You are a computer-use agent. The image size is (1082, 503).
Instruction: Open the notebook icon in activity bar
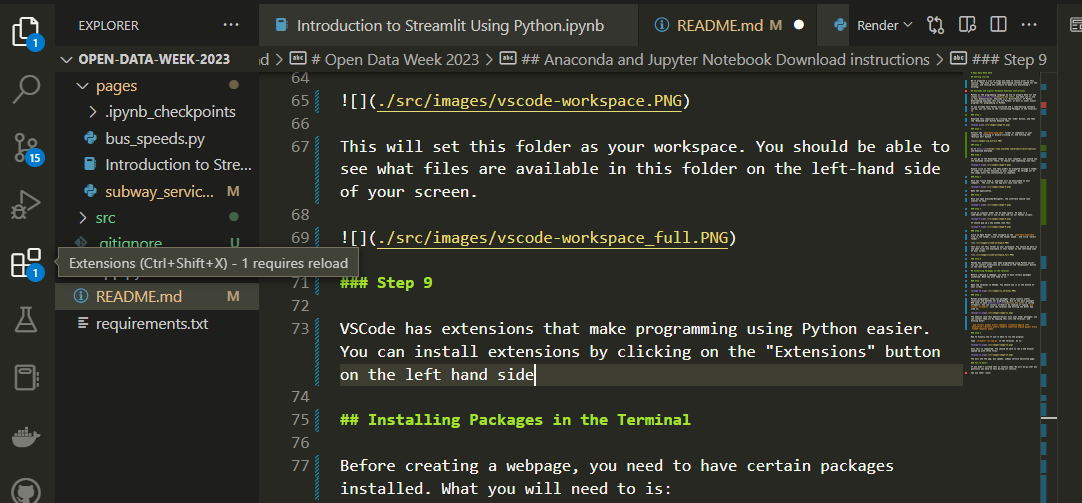click(28, 377)
